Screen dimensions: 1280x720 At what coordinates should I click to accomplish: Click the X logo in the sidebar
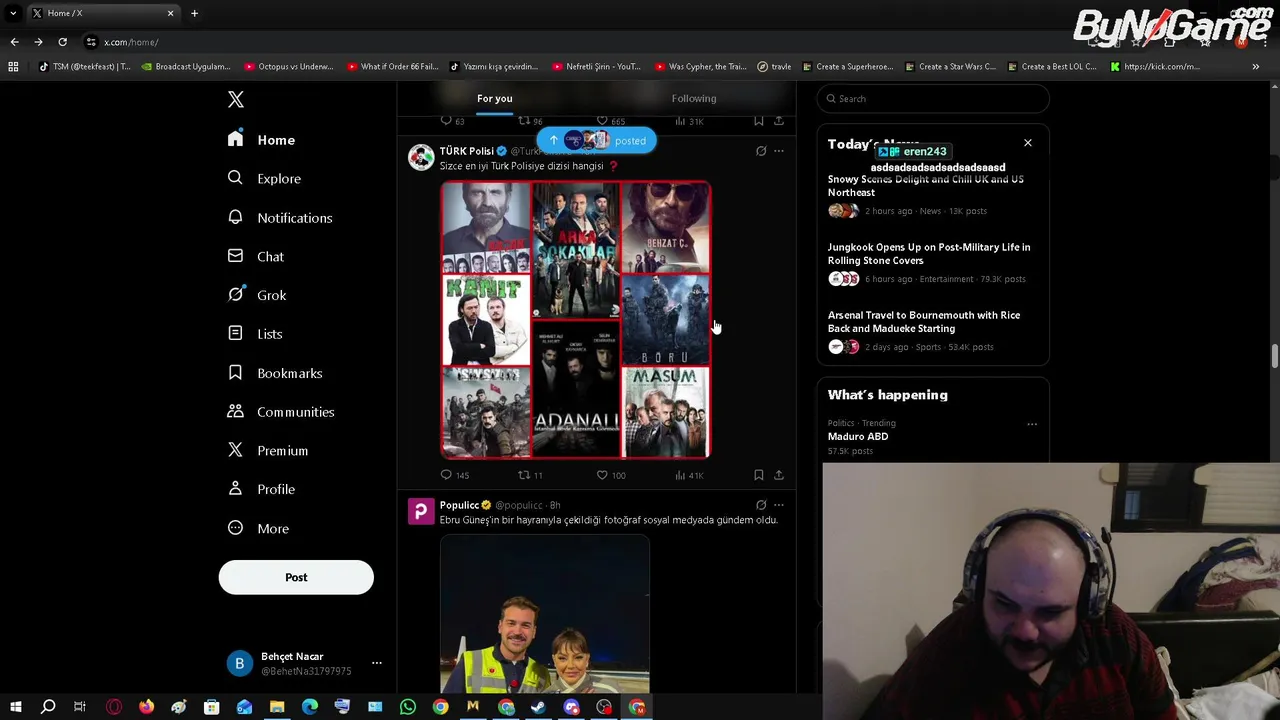pyautogui.click(x=236, y=99)
